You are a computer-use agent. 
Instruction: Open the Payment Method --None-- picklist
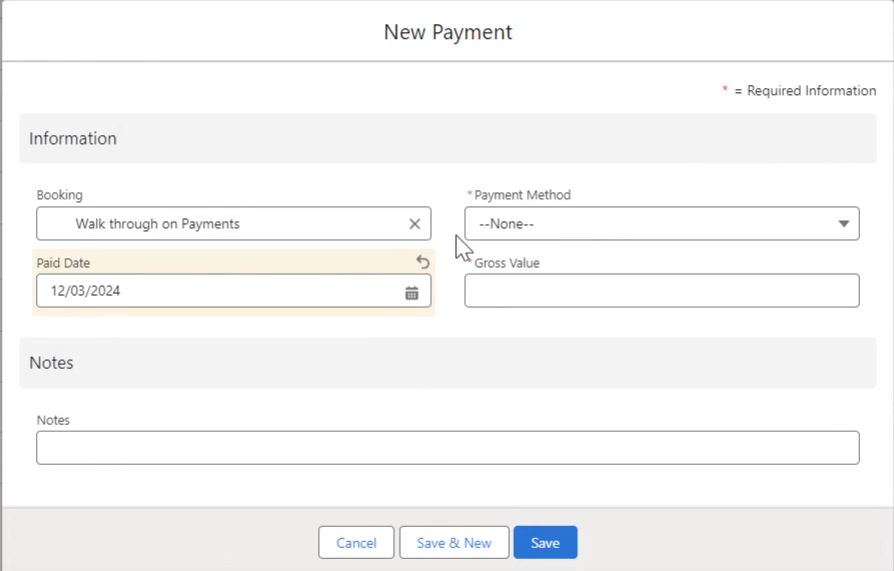pyautogui.click(x=661, y=224)
